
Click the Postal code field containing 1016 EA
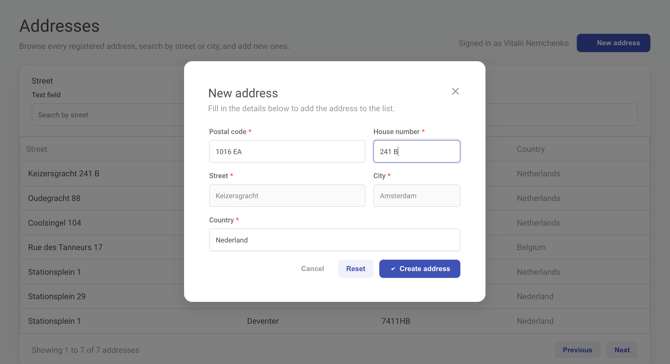[287, 151]
